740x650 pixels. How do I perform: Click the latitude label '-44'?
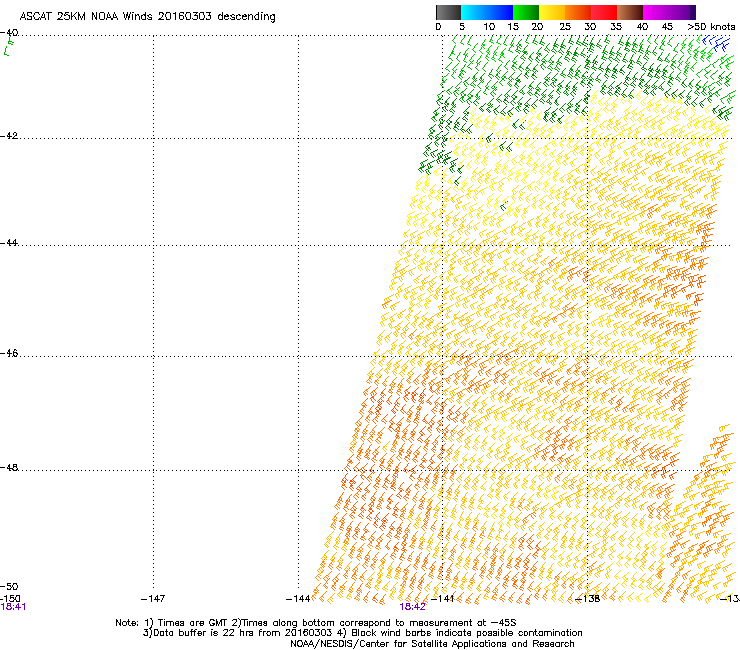coord(9,243)
